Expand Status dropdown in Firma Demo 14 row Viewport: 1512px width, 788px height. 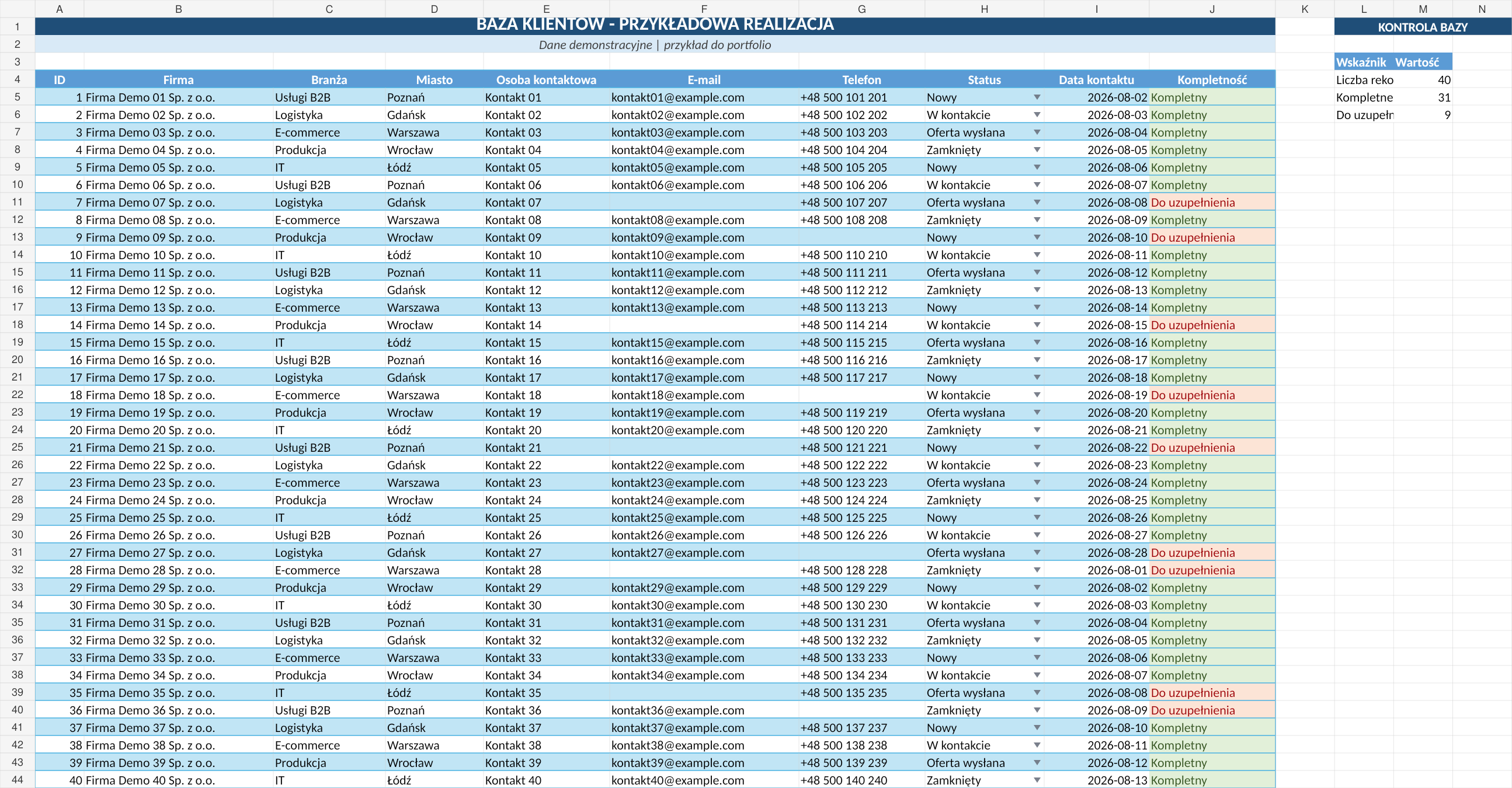[x=1037, y=325]
